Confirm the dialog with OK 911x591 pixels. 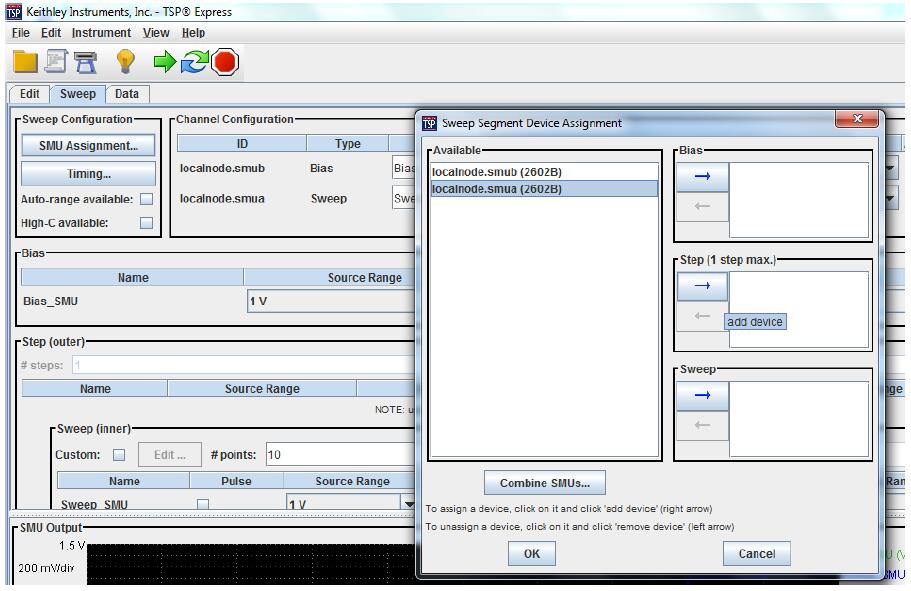(x=531, y=554)
